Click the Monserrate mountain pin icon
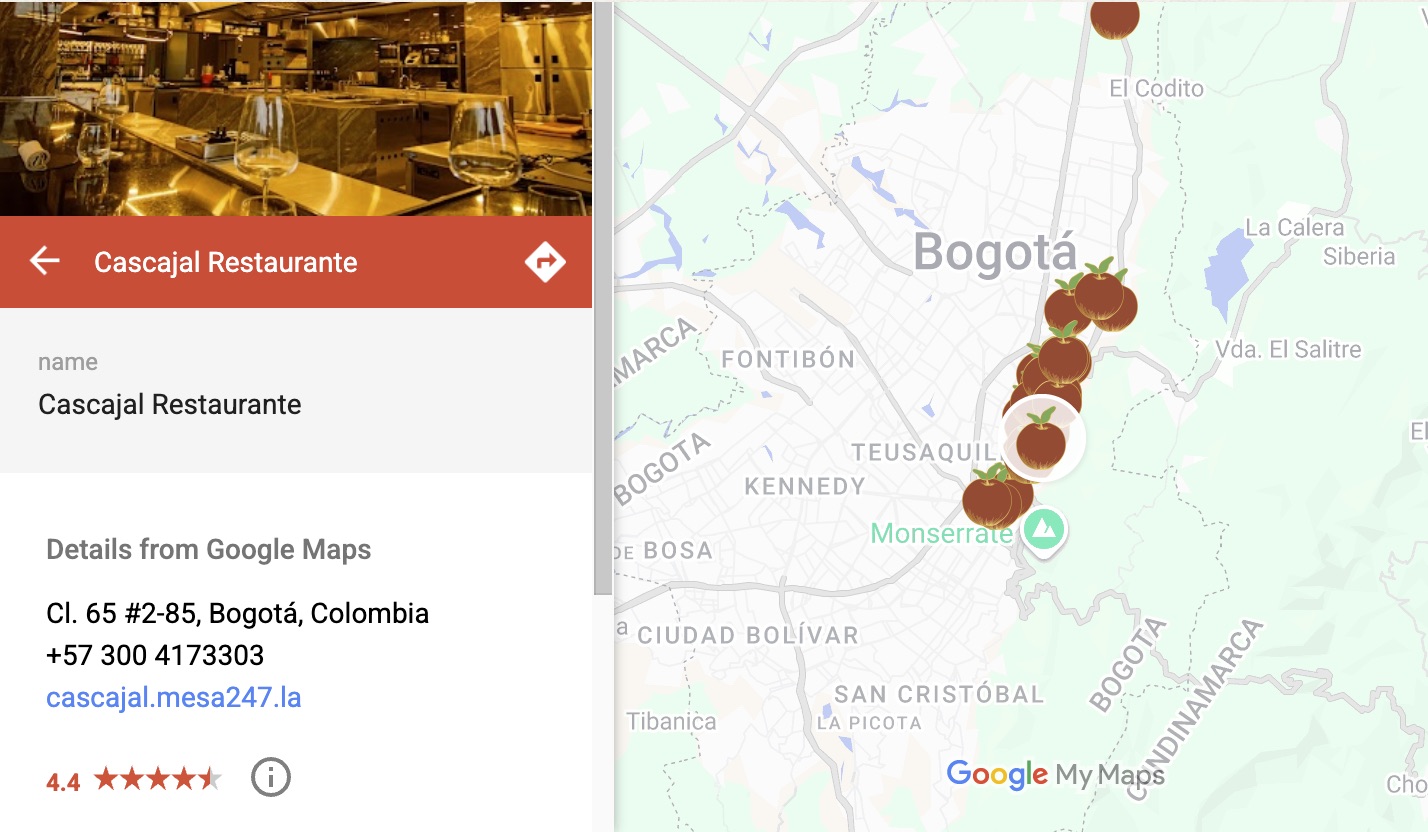The width and height of the screenshot is (1428, 832). pyautogui.click(x=1044, y=530)
